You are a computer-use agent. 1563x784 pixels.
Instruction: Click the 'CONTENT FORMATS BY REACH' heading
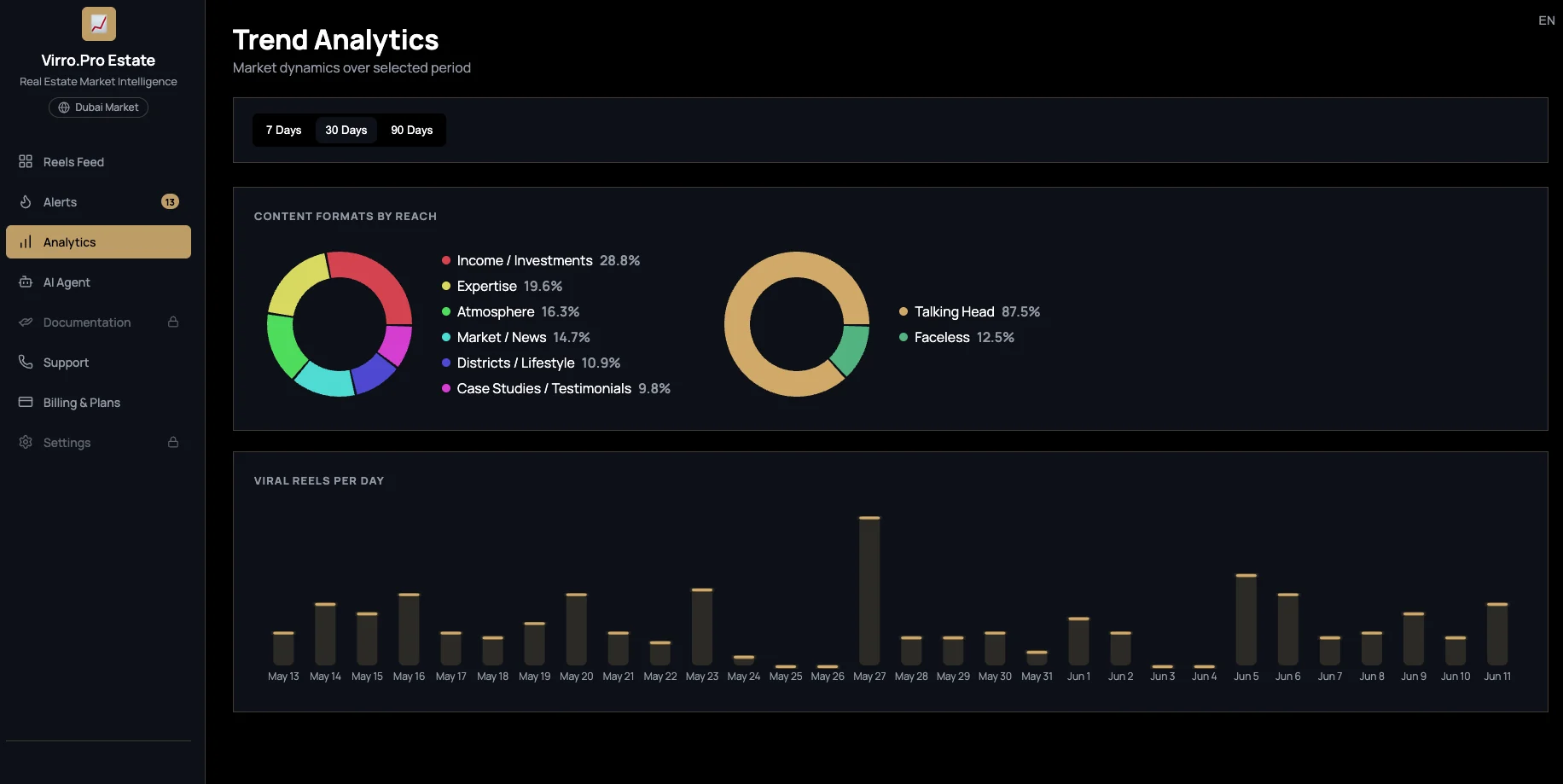tap(346, 216)
